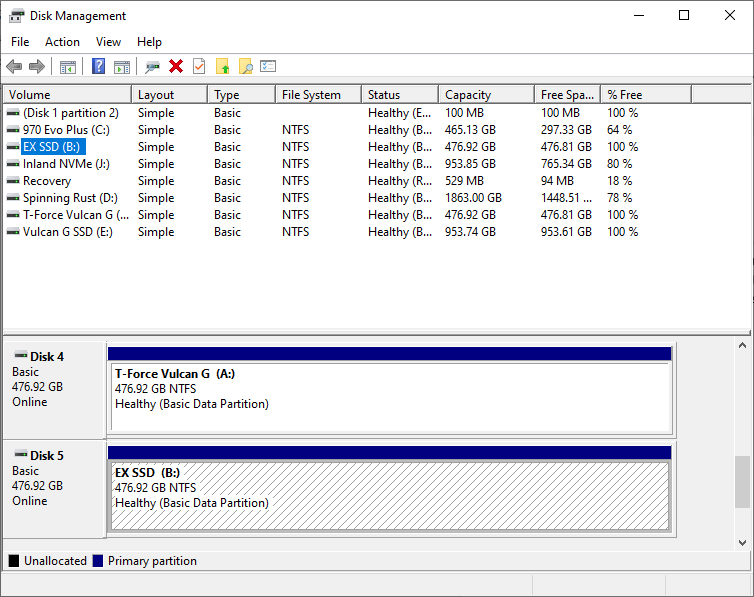Click the Properties checkmark page icon
754x597 pixels.
tap(199, 66)
